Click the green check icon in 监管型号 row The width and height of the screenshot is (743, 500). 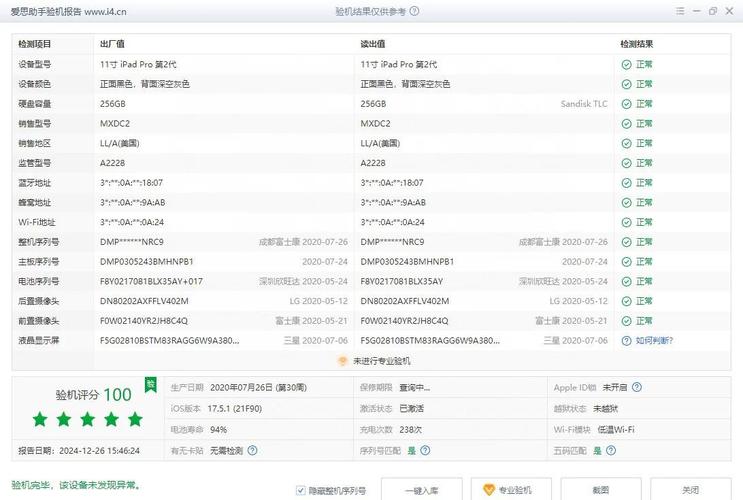click(x=626, y=163)
